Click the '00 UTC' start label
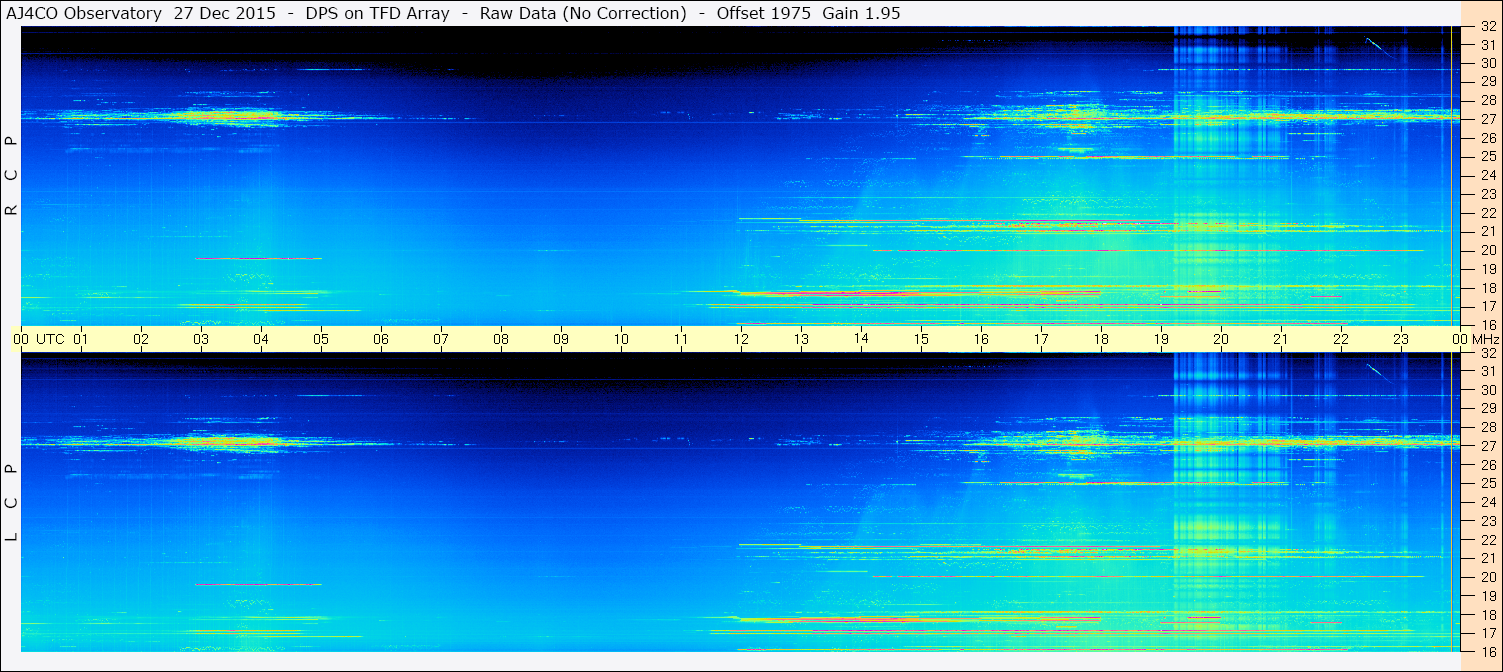The width and height of the screenshot is (1503, 672). pos(37,339)
